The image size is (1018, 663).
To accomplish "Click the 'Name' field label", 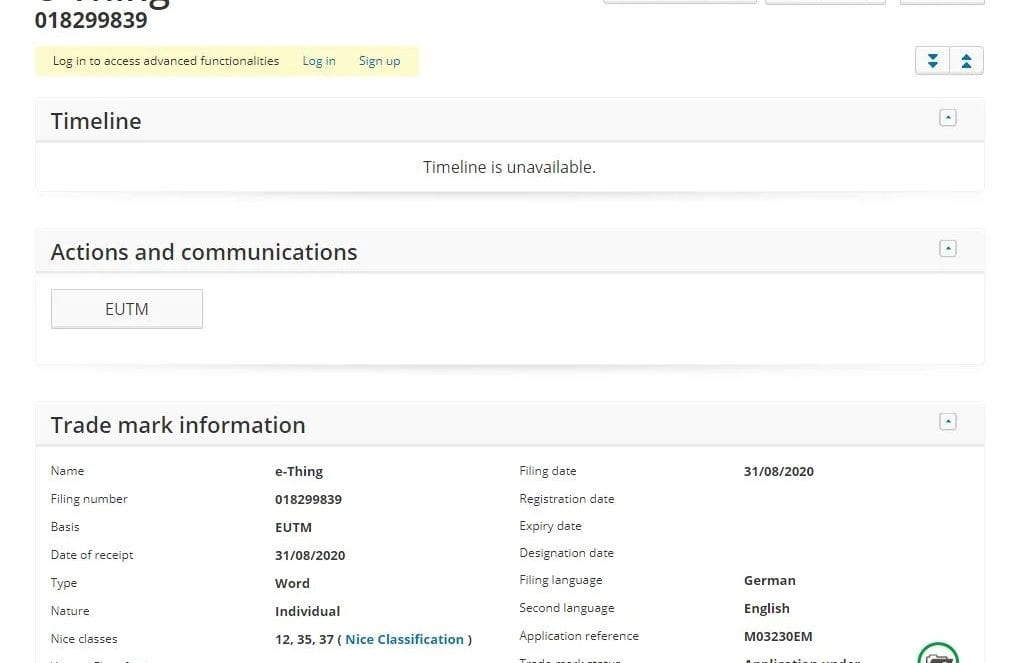I will pyautogui.click(x=68, y=471).
